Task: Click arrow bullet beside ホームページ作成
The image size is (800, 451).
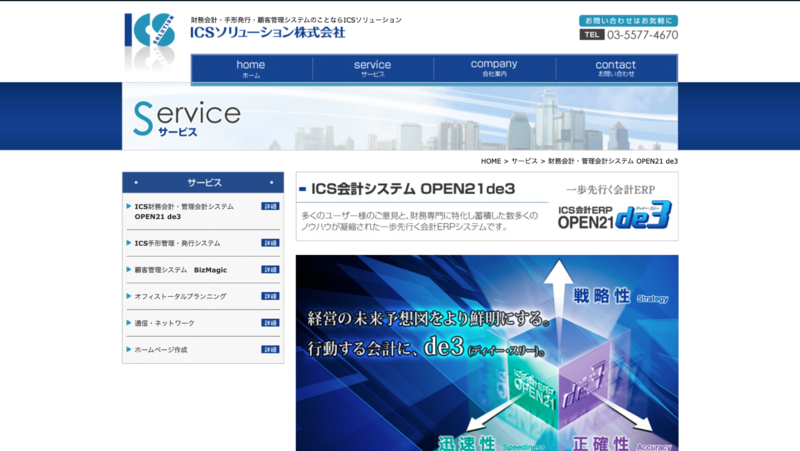Action: (129, 349)
